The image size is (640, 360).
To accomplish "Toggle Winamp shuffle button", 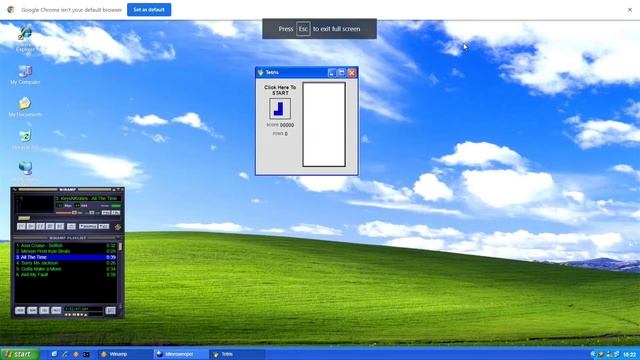I will click(x=88, y=227).
